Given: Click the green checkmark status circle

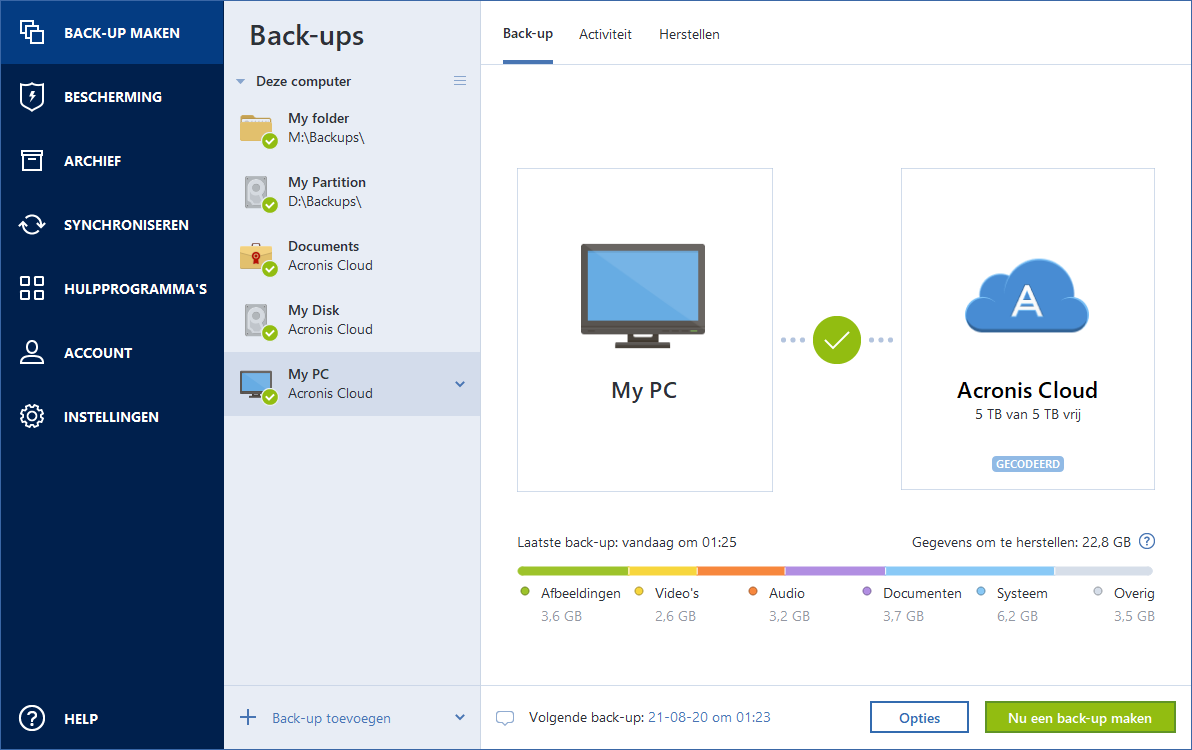Looking at the screenshot, I should click(x=836, y=340).
